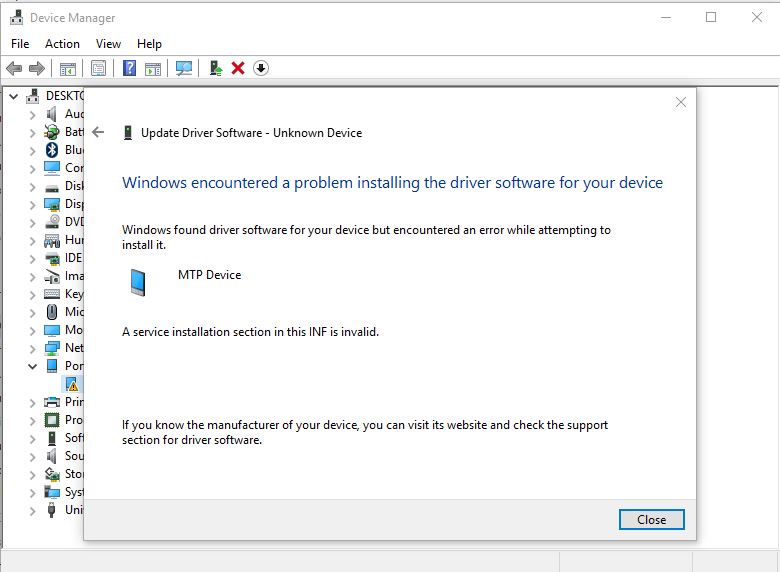Screen dimensions: 780x572
Task: Click the Close button in dialog
Action: coord(651,519)
